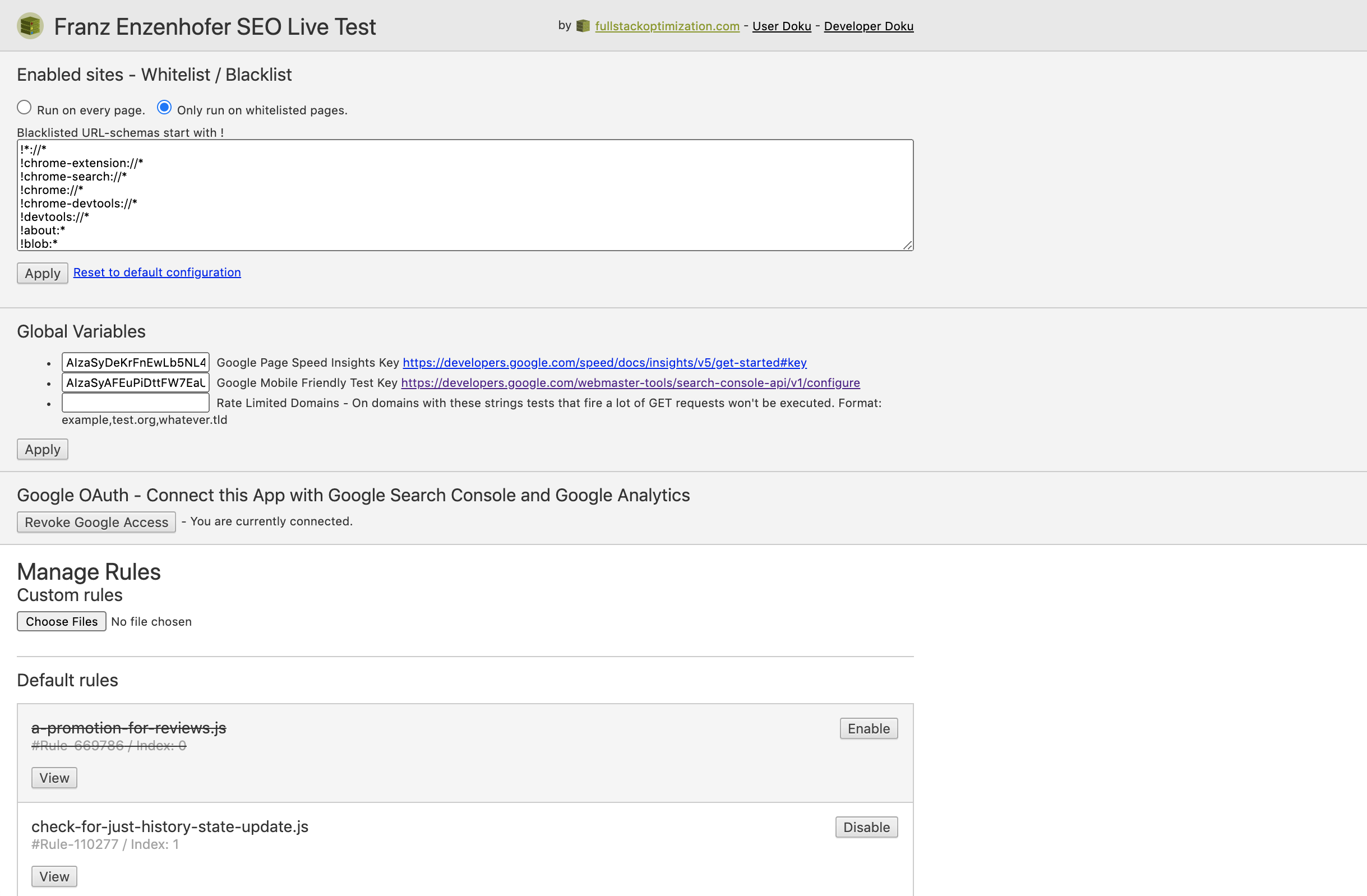Enable the a-promotion-for-reviews.js rule

tap(868, 728)
